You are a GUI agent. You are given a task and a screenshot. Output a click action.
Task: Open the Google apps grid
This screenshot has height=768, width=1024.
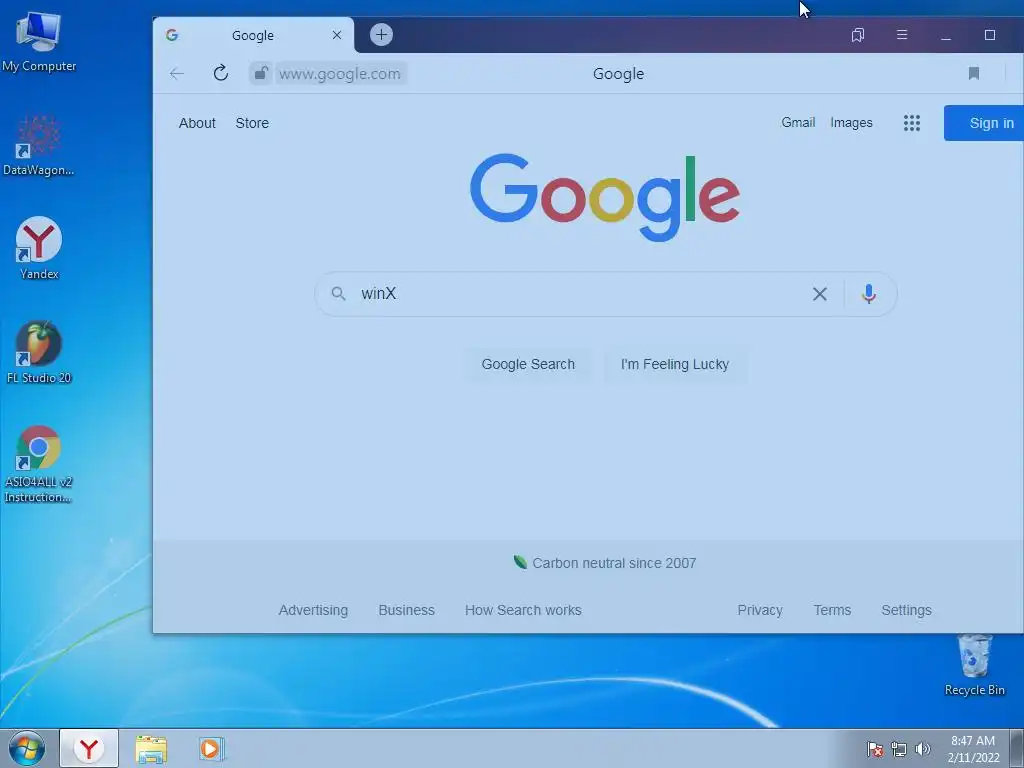tap(912, 123)
